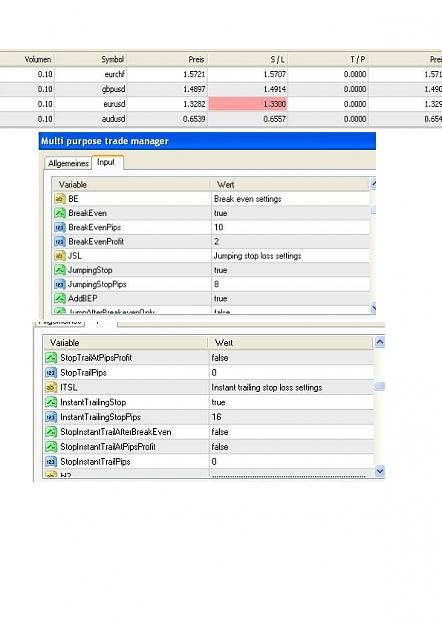Click the 1.5707 stop loss value

coord(275,74)
